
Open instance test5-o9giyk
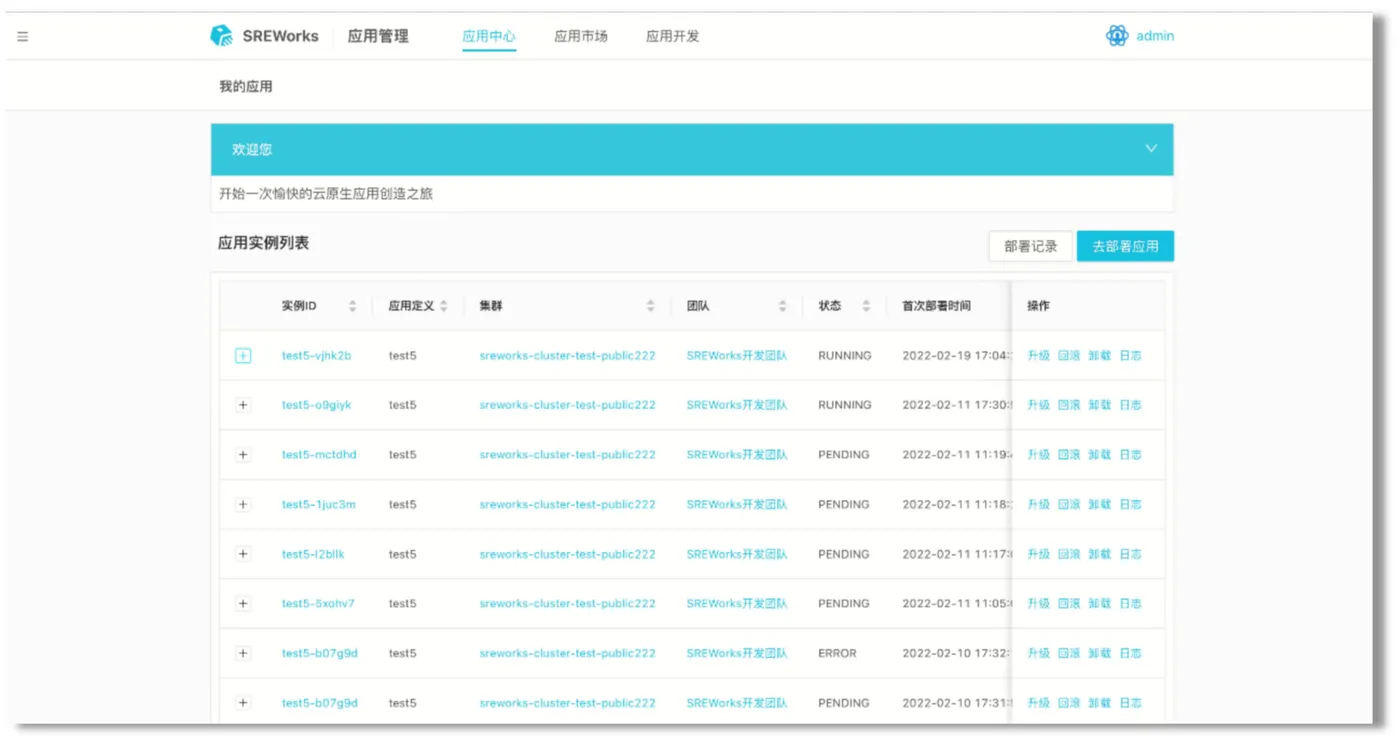[x=316, y=405]
